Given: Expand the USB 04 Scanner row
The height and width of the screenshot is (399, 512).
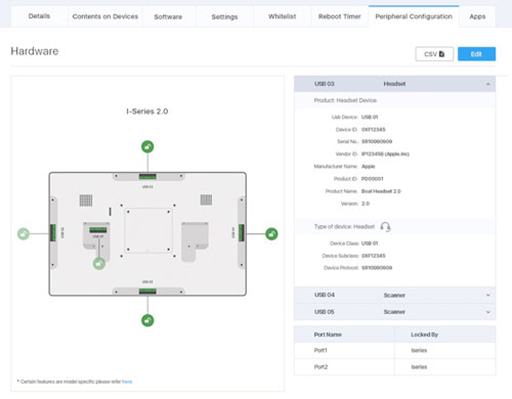Looking at the screenshot, I should point(395,295).
